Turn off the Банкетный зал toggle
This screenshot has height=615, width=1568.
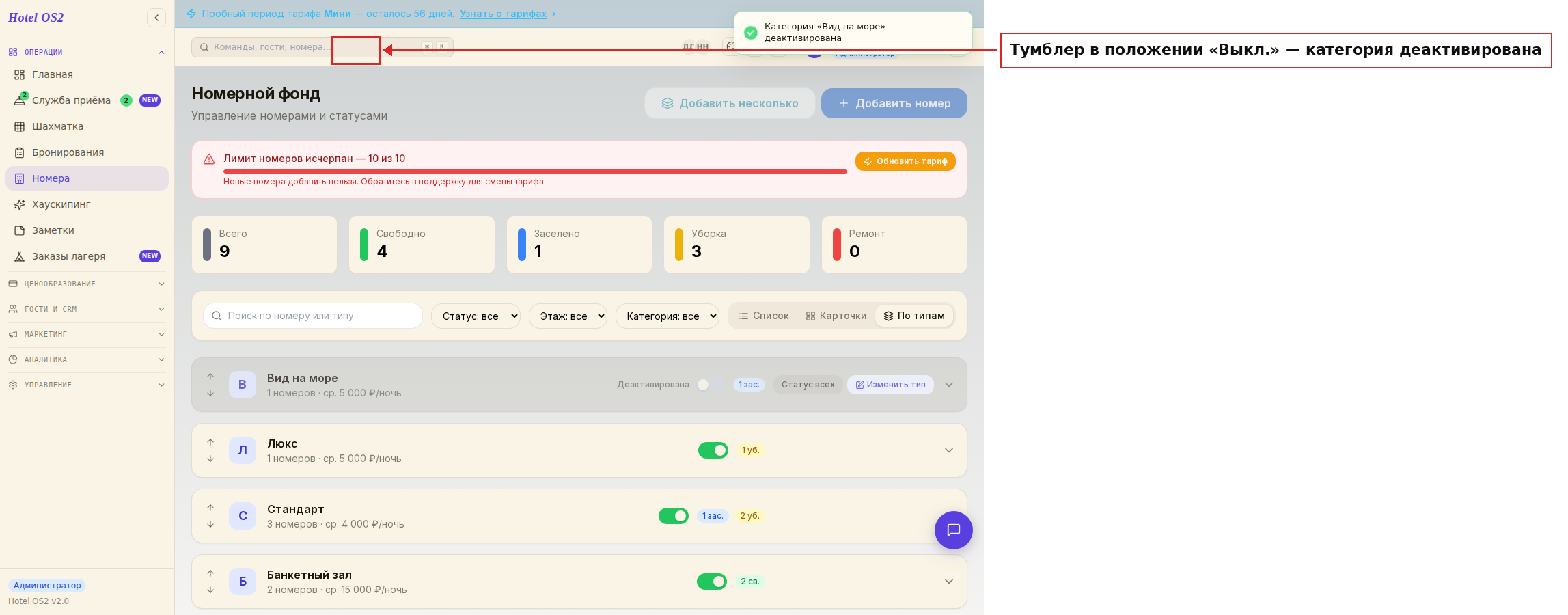point(711,582)
